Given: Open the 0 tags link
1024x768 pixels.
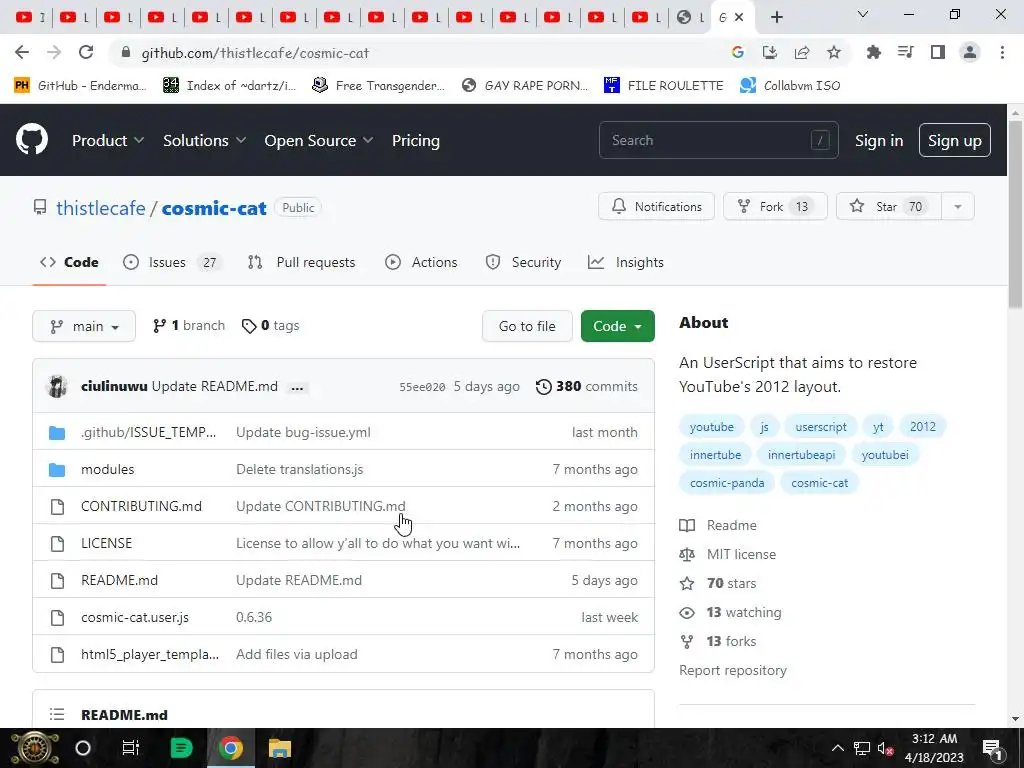Looking at the screenshot, I should pos(270,325).
